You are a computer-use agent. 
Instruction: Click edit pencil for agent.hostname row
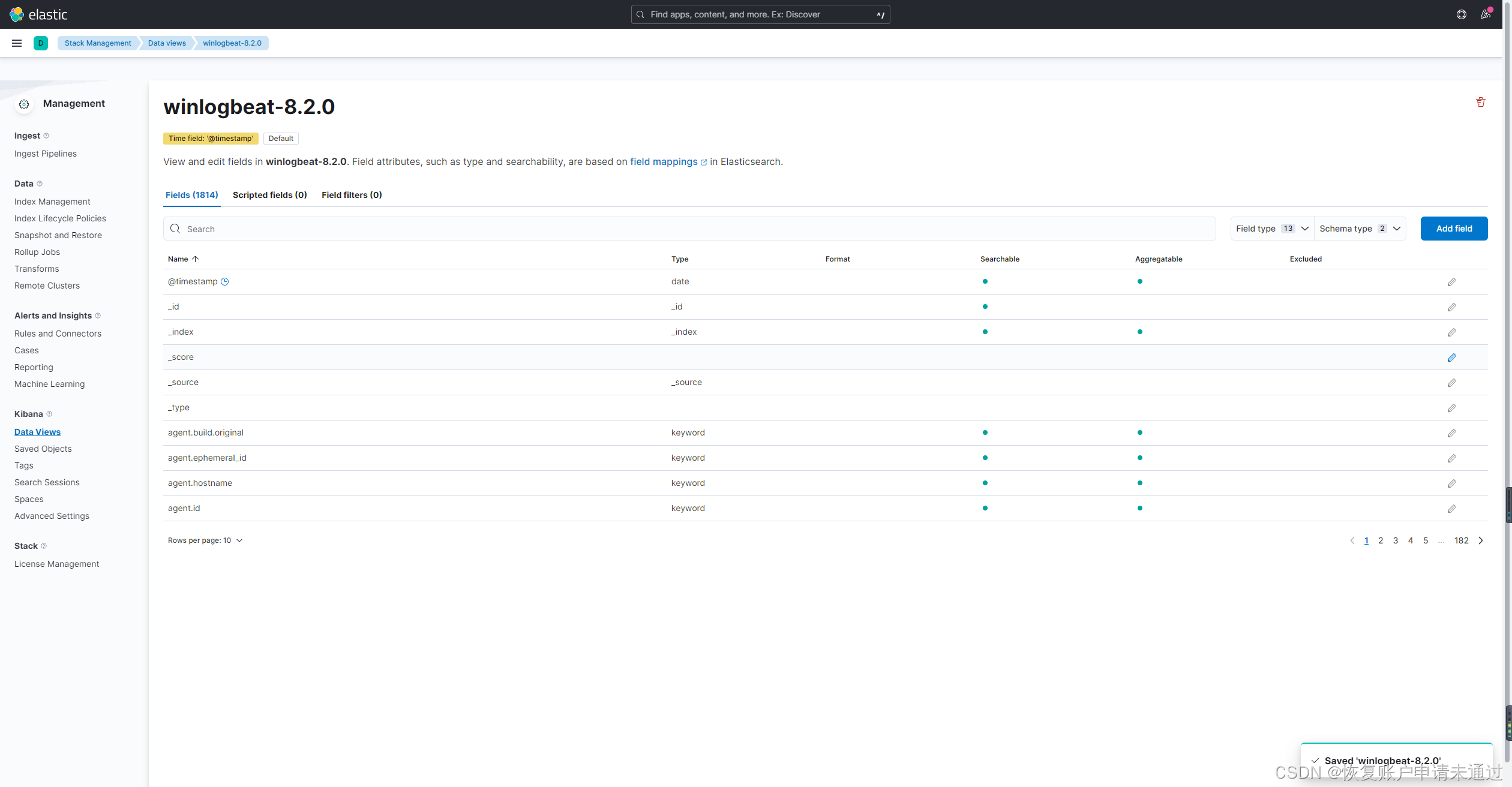[x=1451, y=483]
